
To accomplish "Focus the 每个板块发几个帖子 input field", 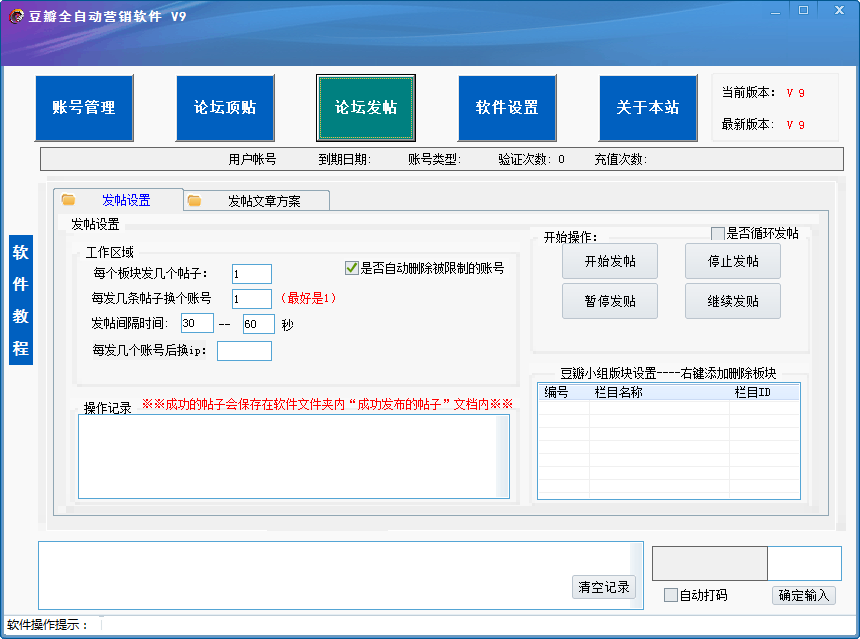I will [251, 274].
